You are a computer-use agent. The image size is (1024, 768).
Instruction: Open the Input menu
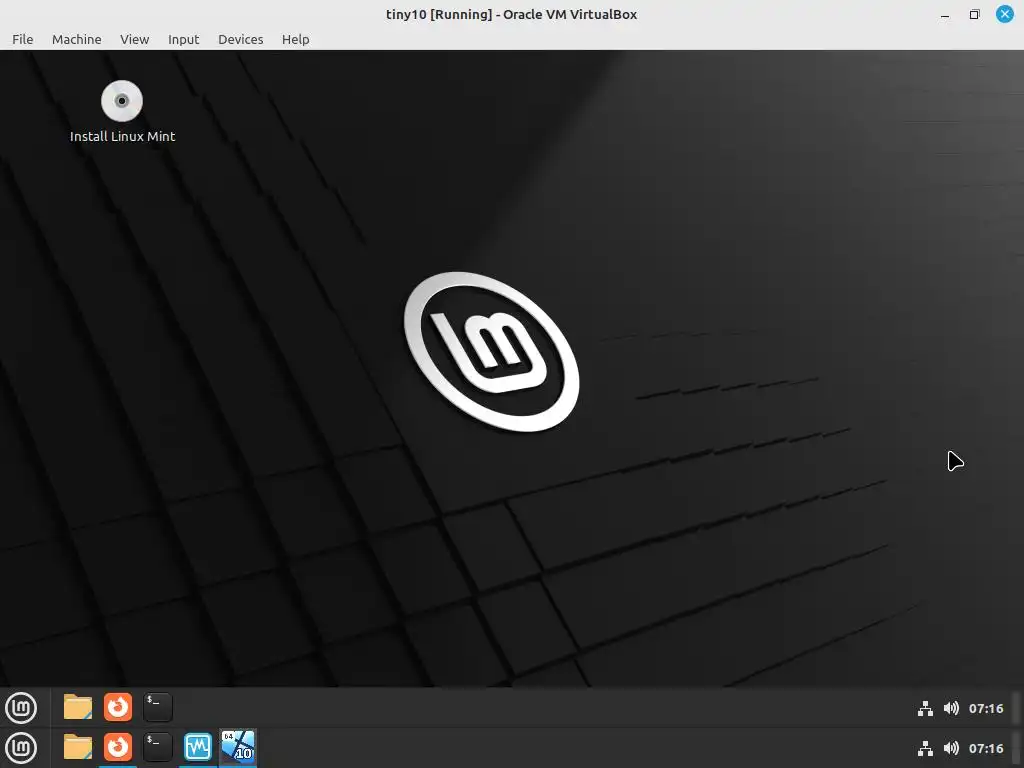tap(184, 39)
